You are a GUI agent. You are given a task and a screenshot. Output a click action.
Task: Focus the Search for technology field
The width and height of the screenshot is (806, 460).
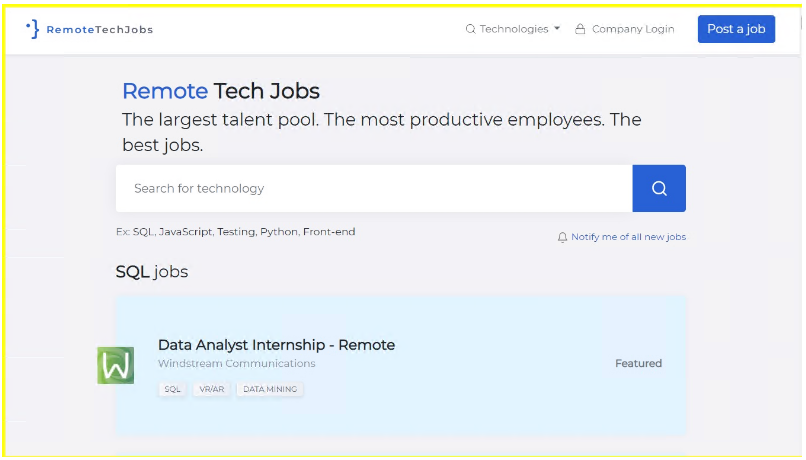coord(374,188)
